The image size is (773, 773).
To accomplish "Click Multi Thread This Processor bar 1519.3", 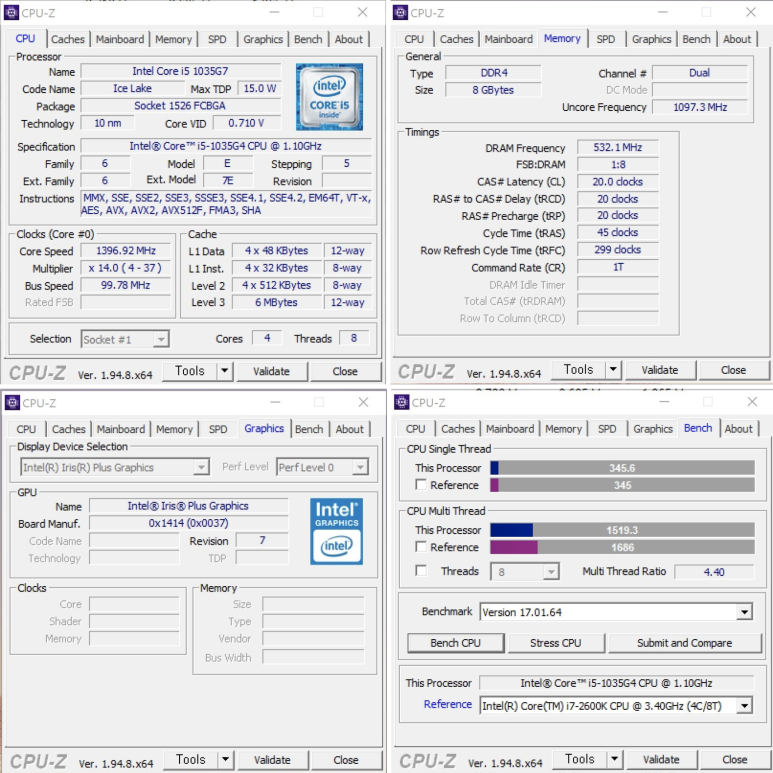I will 622,530.
